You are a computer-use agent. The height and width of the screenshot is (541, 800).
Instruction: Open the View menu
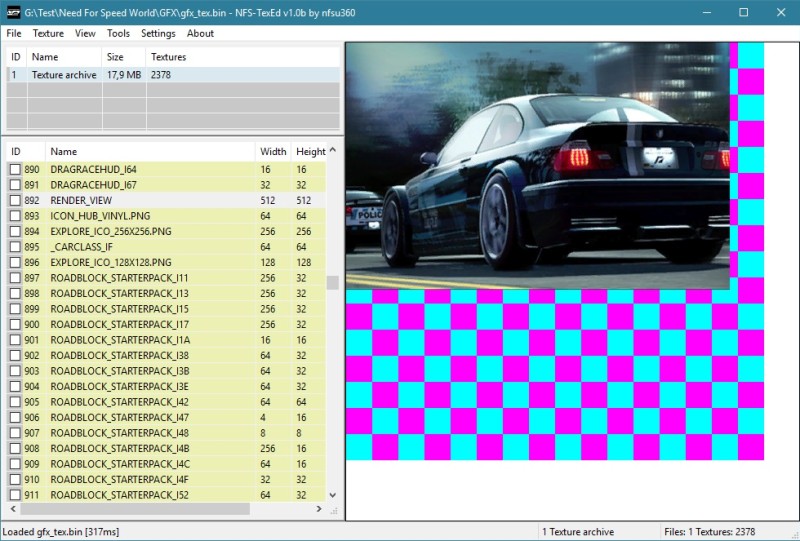[85, 33]
